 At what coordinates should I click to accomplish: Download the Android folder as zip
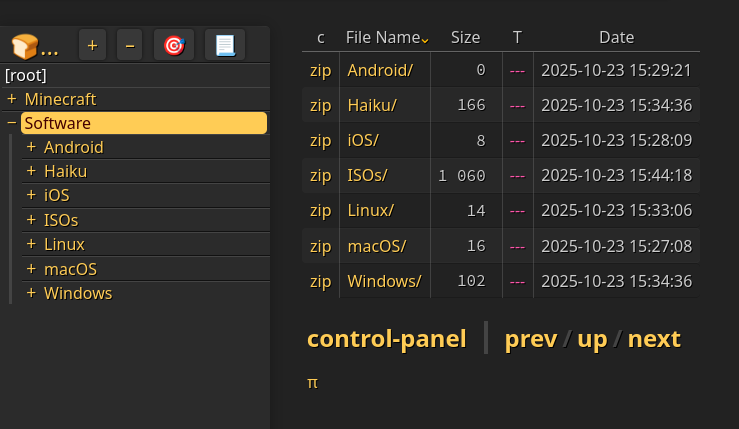pos(320,70)
